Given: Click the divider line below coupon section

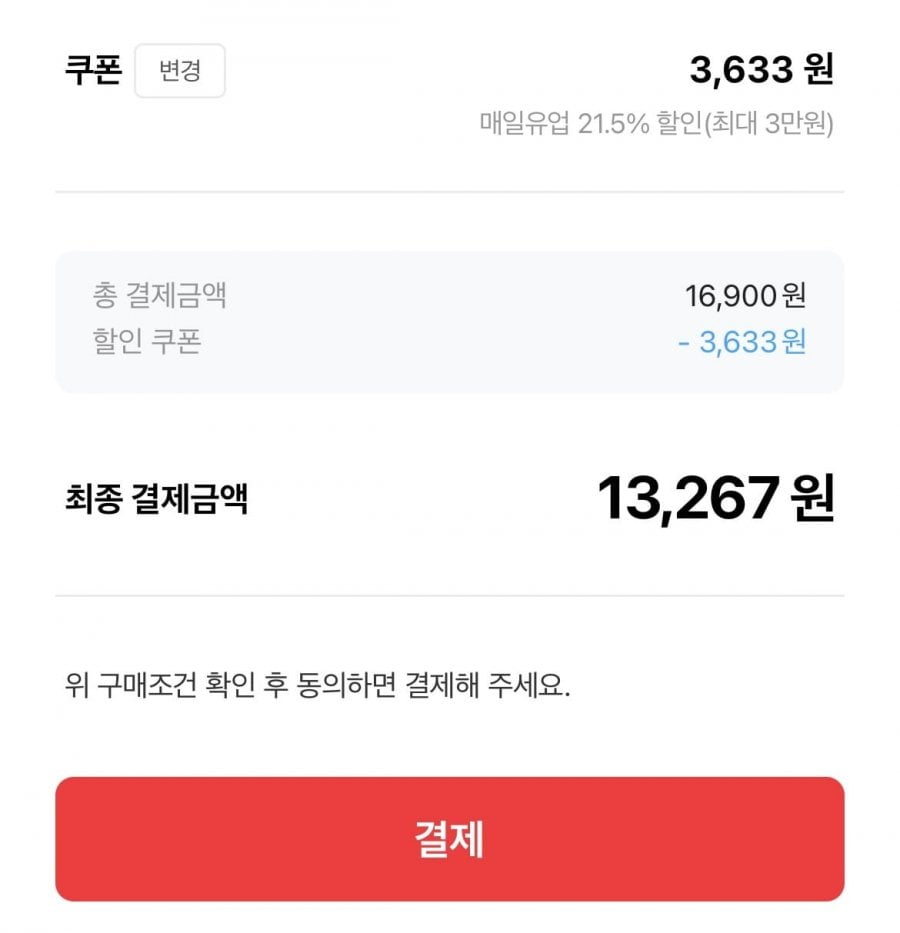Looking at the screenshot, I should tap(450, 192).
